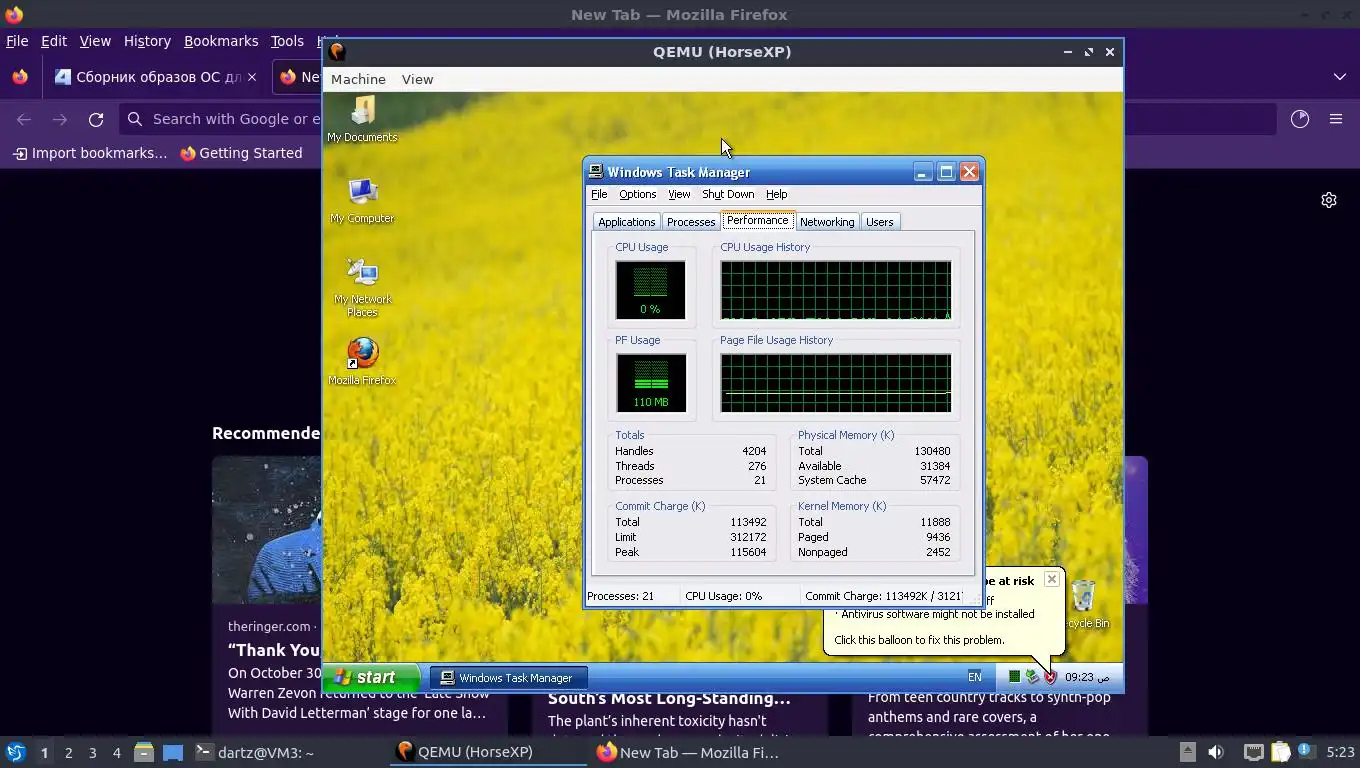Open New Tab personalize gear icon
1360x768 pixels.
1328,200
